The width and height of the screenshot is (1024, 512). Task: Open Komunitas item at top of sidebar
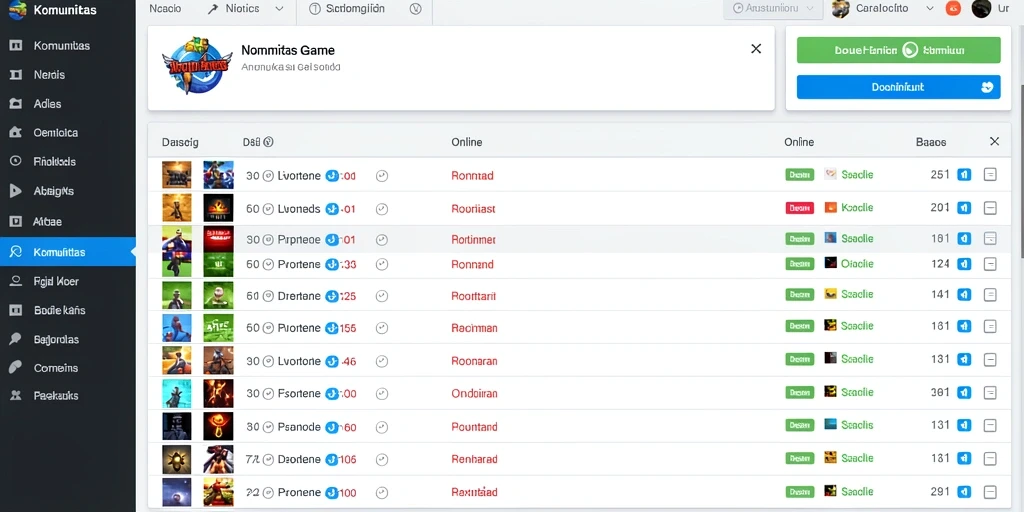(x=61, y=46)
